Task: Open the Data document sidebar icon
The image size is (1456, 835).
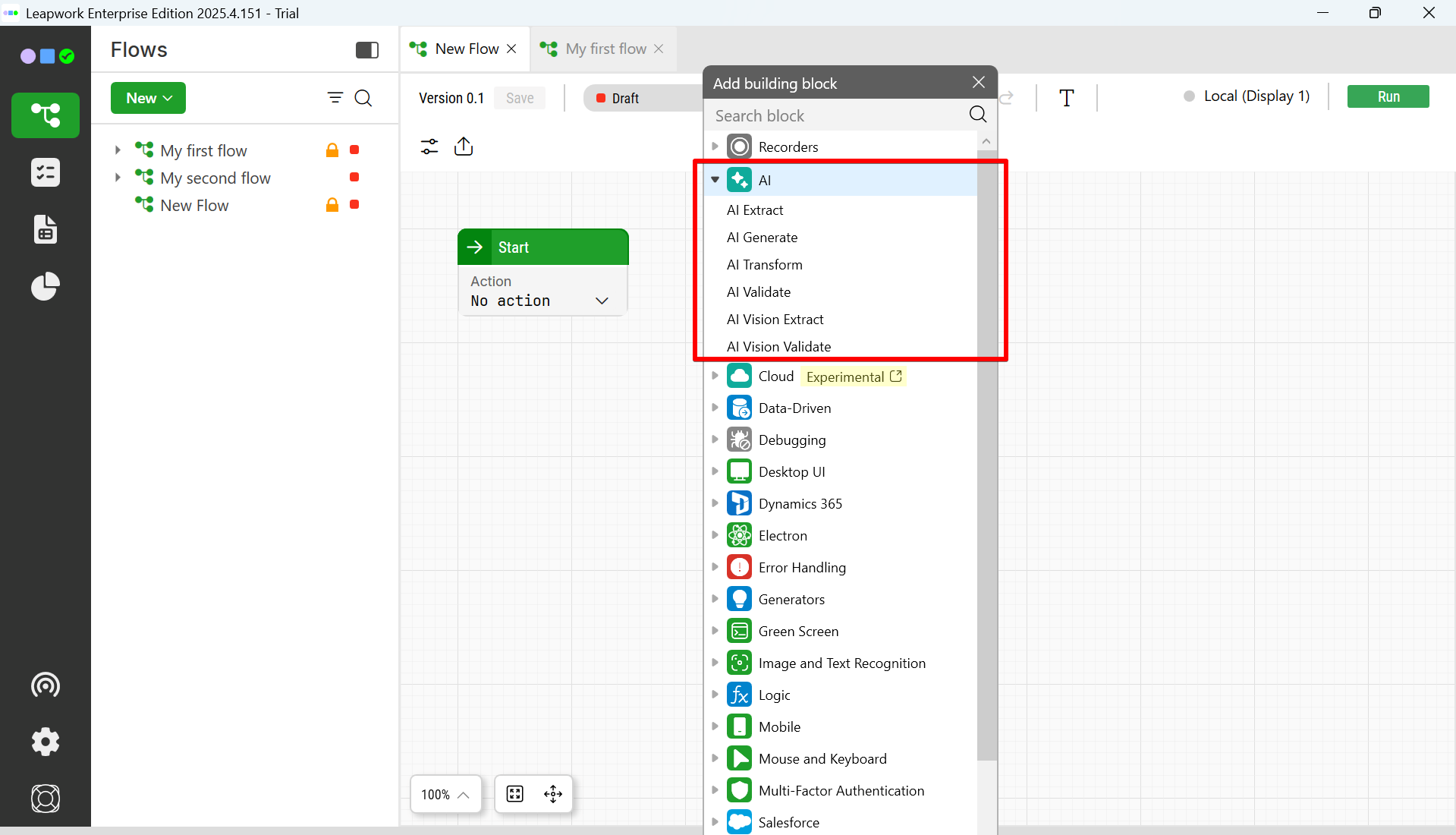Action: click(x=46, y=229)
